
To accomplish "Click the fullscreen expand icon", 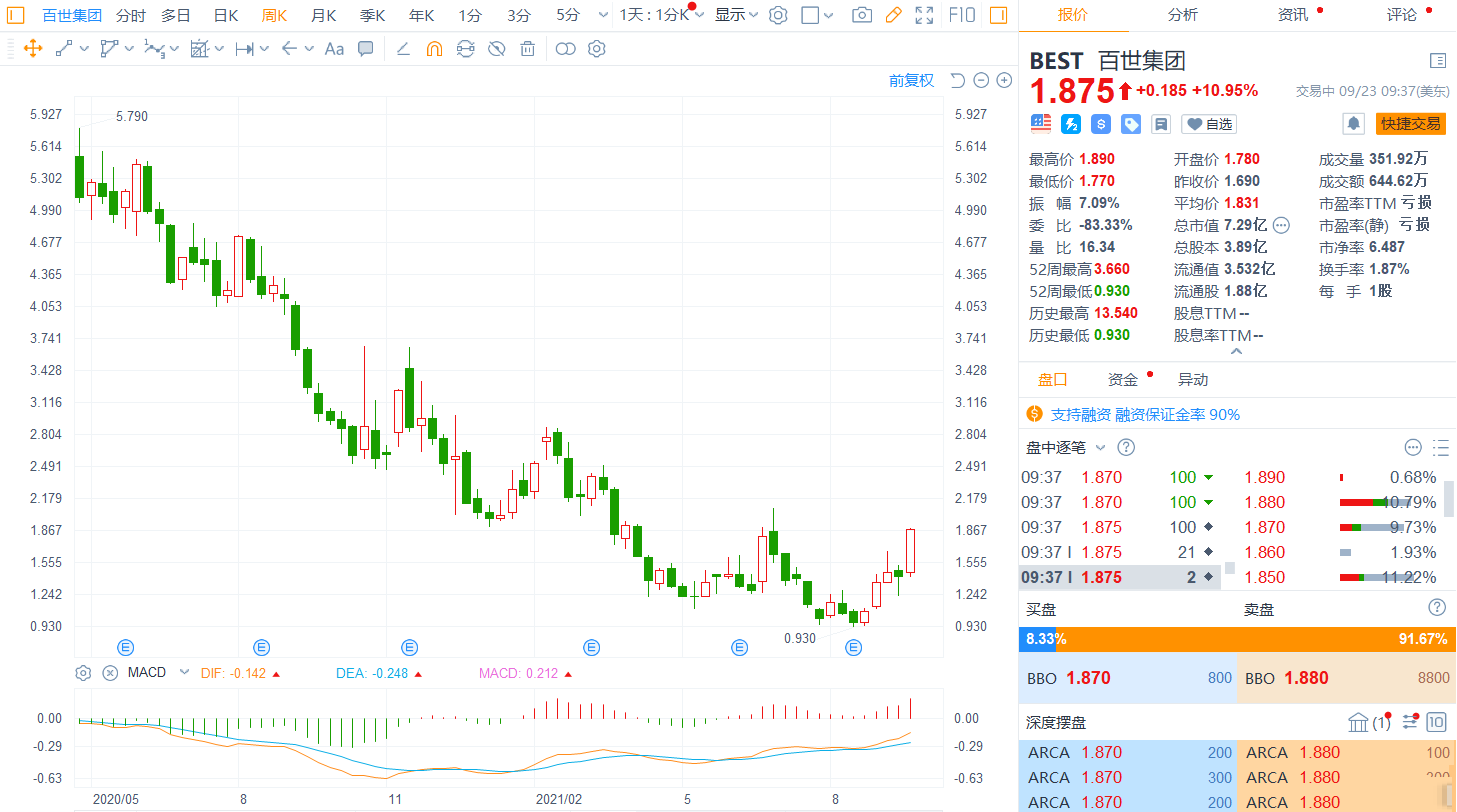I will 925,15.
